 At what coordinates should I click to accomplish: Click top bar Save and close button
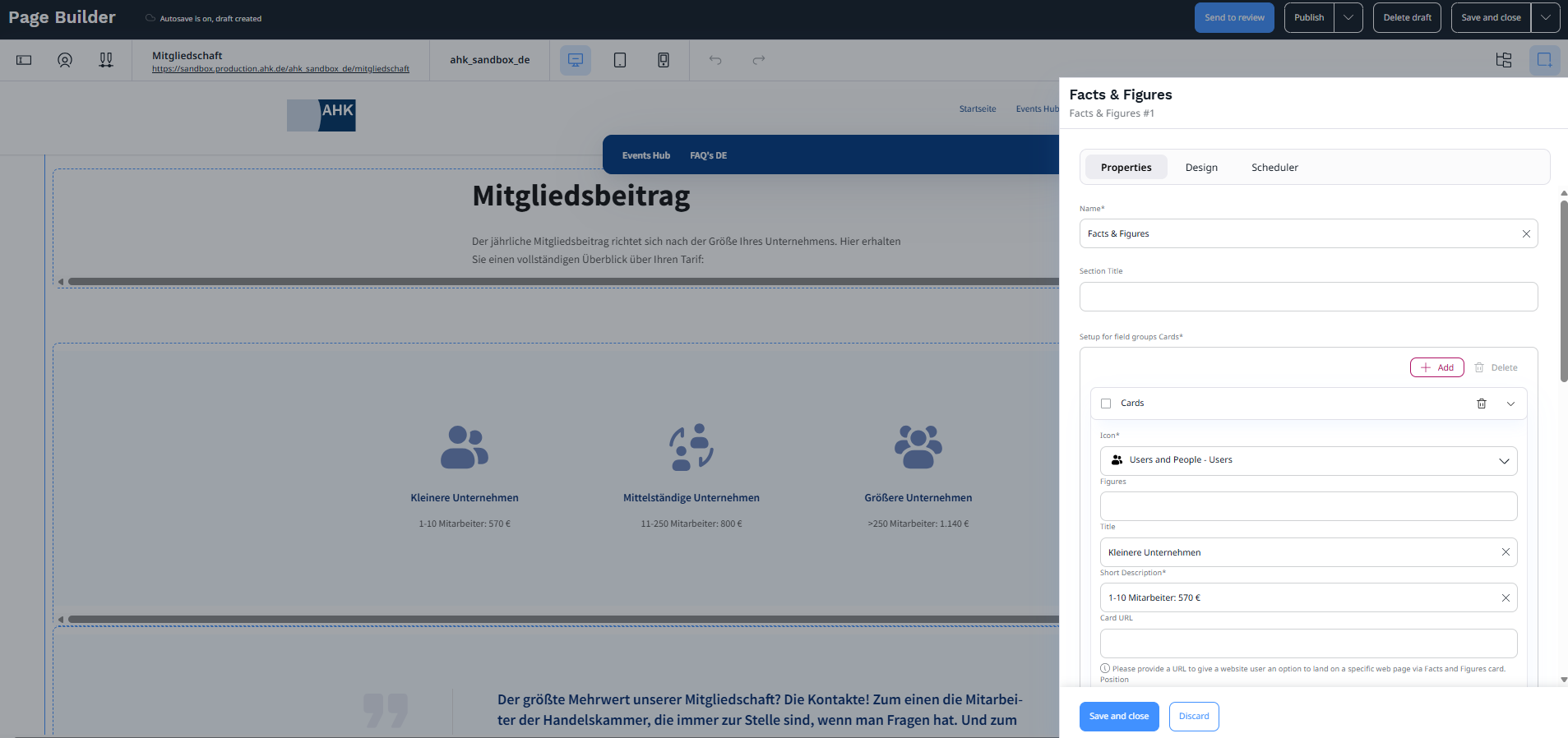tap(1491, 17)
